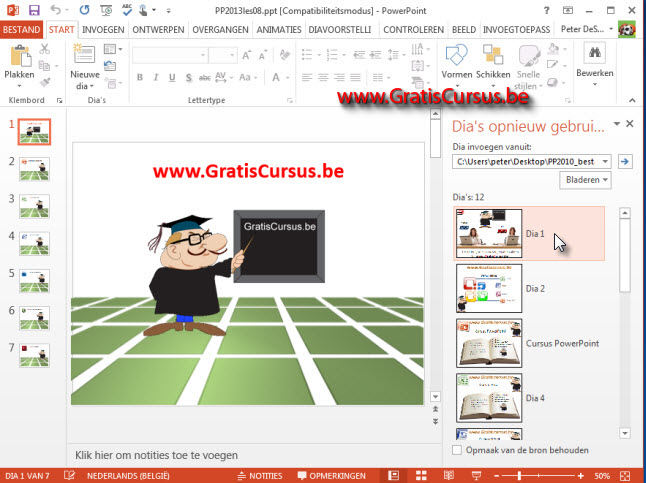Toggle strikethrough abc button
Image resolution: width=646 pixels, height=483 pixels.
coord(204,77)
